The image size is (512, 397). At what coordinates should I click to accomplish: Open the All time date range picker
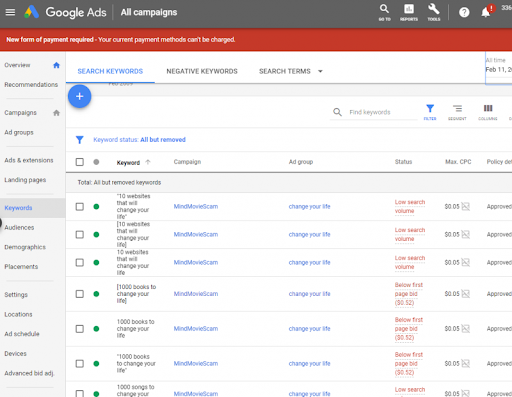[x=499, y=68]
